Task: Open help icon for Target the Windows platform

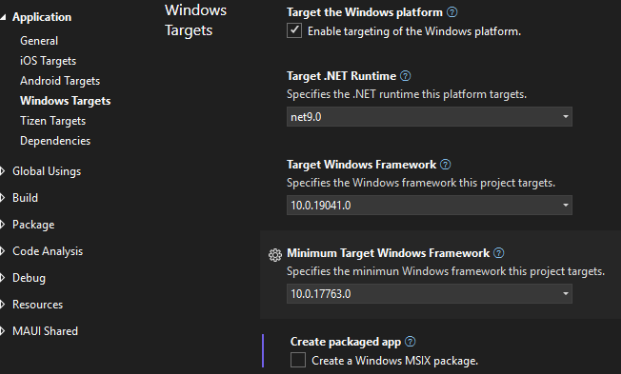Action: [452, 12]
